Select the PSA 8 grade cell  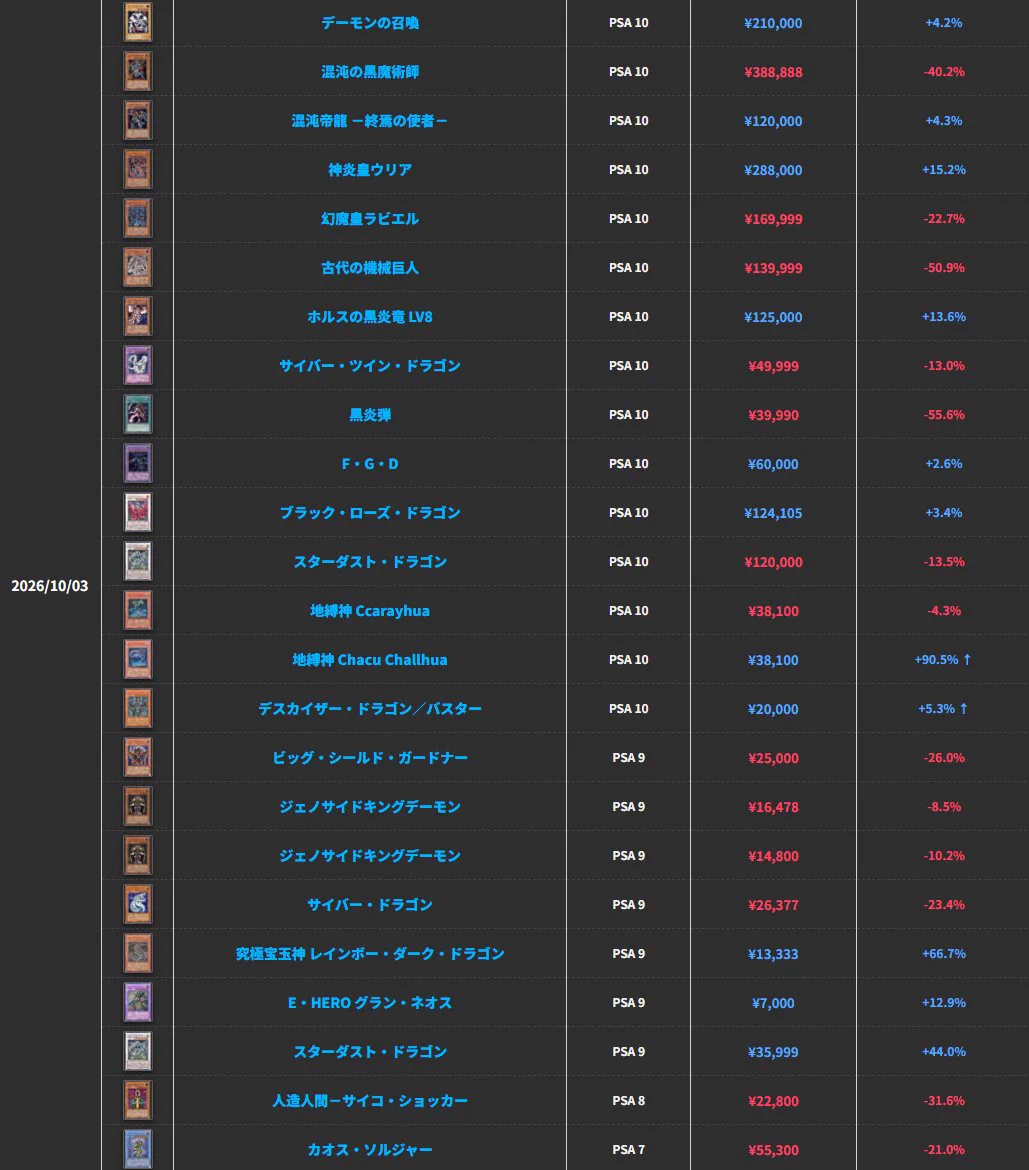click(628, 1101)
